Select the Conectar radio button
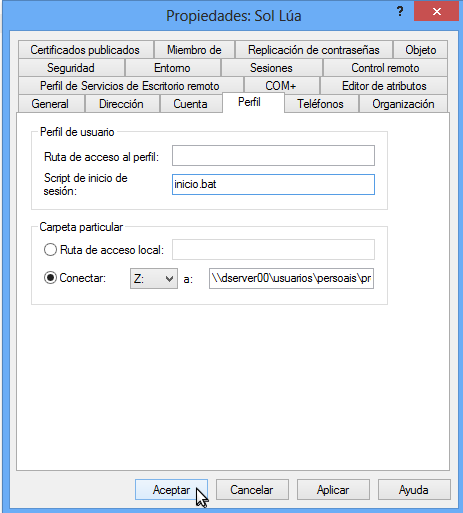The height and width of the screenshot is (513, 463). click(50, 278)
